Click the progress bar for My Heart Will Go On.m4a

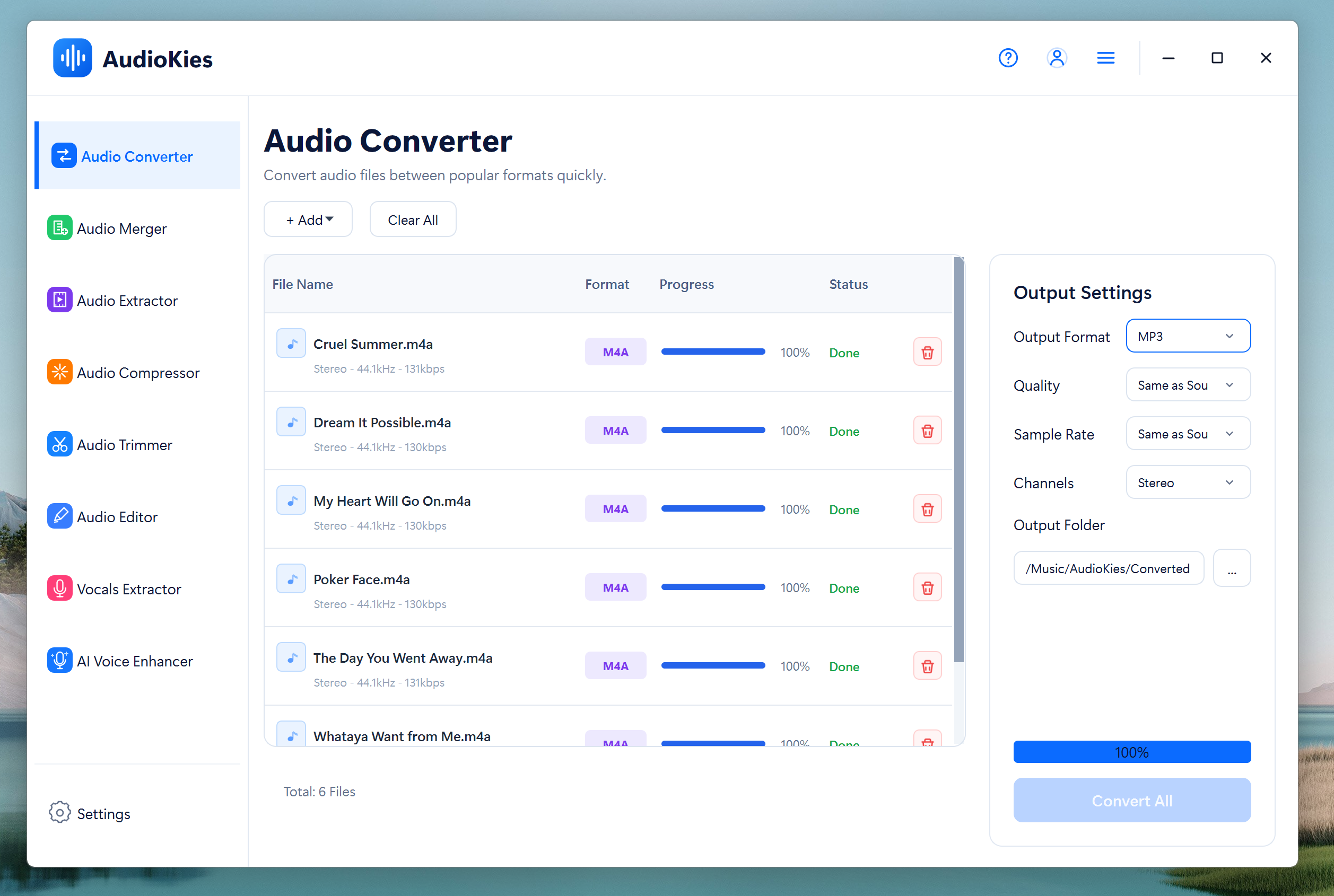[713, 508]
